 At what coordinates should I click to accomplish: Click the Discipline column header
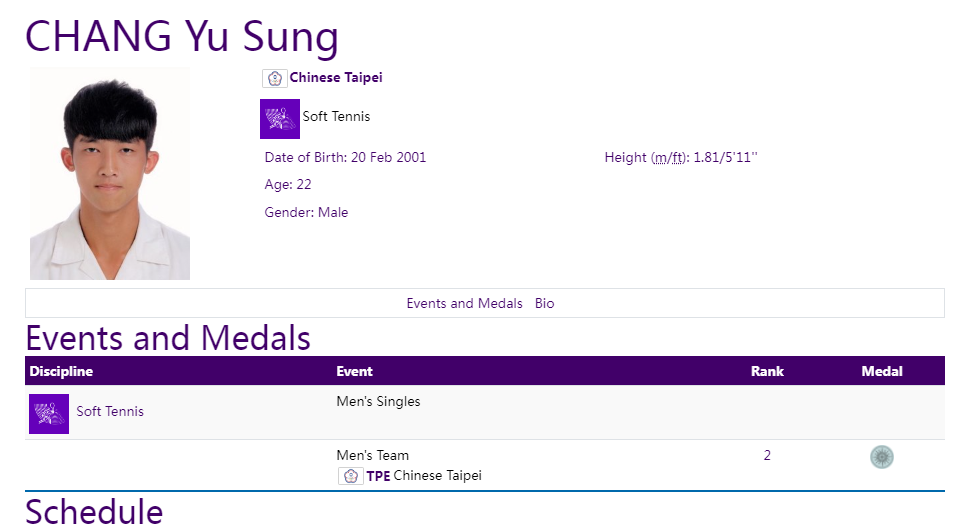61,371
